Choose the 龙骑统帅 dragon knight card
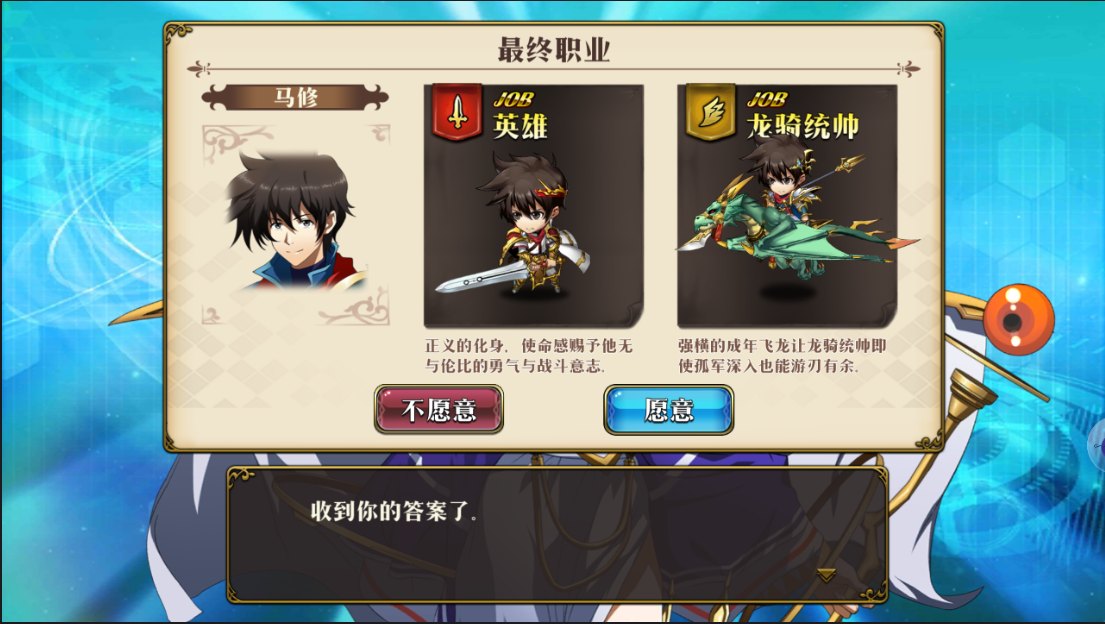 coord(787,205)
